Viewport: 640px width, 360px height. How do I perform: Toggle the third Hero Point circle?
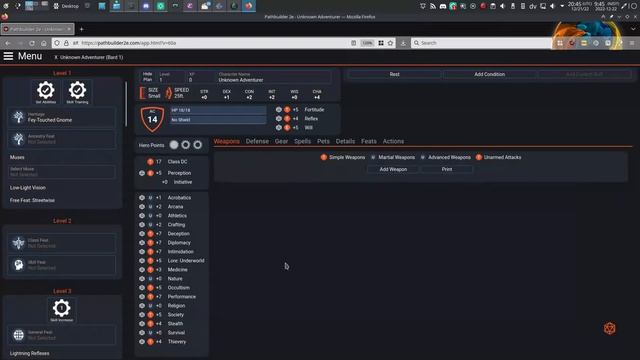(198, 145)
